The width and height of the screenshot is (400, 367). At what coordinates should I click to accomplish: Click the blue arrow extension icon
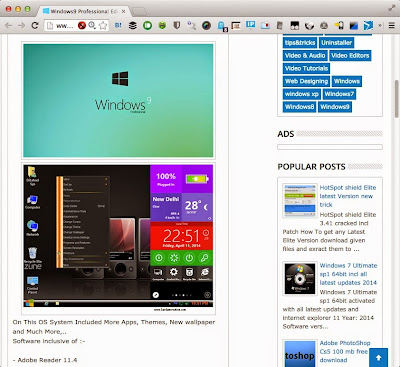tap(368, 25)
